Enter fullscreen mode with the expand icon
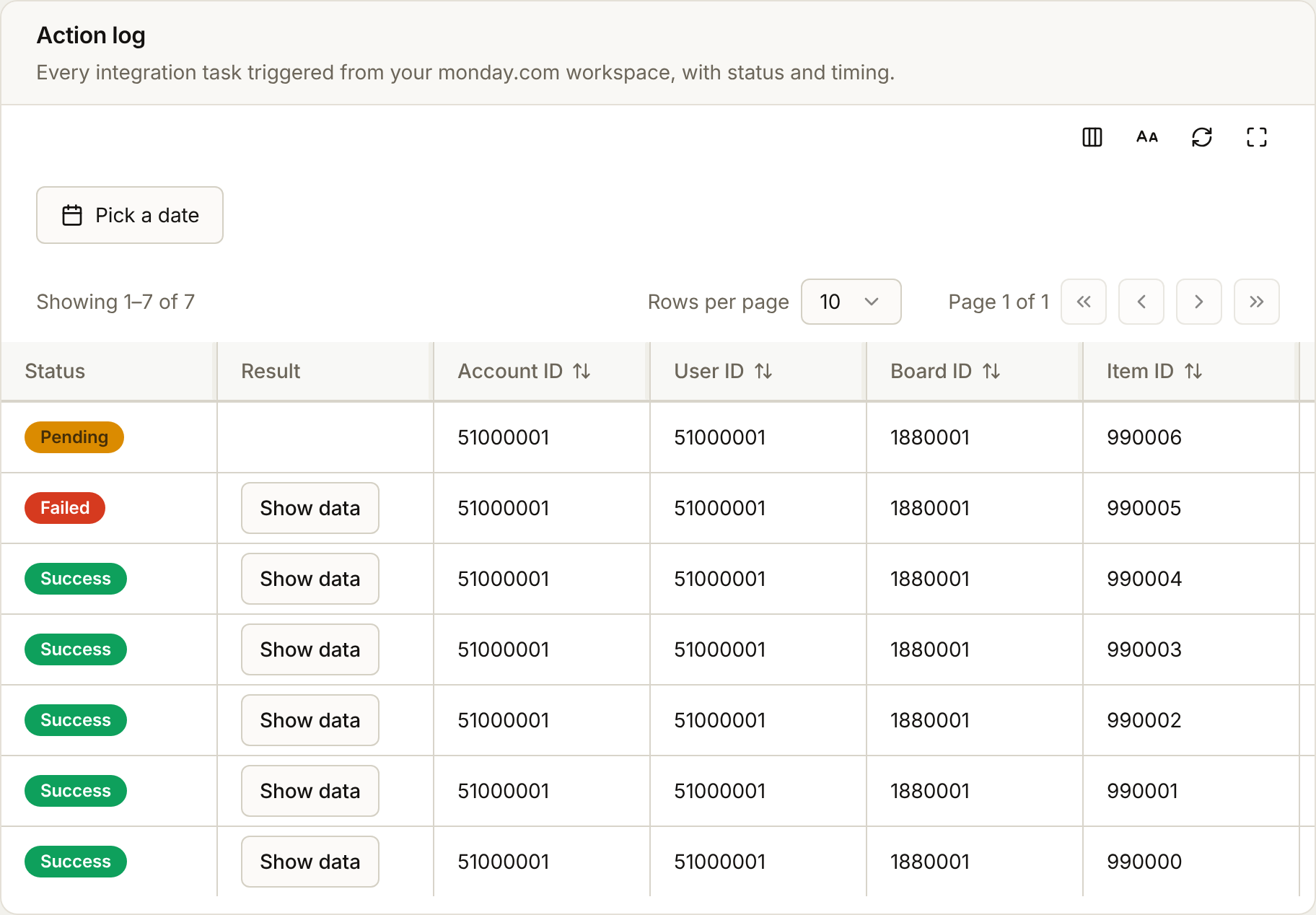Viewport: 1316px width, 915px height. click(x=1257, y=137)
